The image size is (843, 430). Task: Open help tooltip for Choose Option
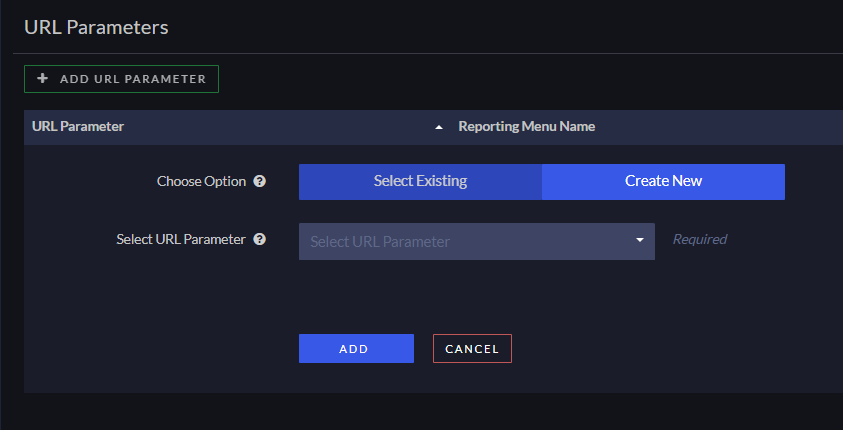point(260,182)
